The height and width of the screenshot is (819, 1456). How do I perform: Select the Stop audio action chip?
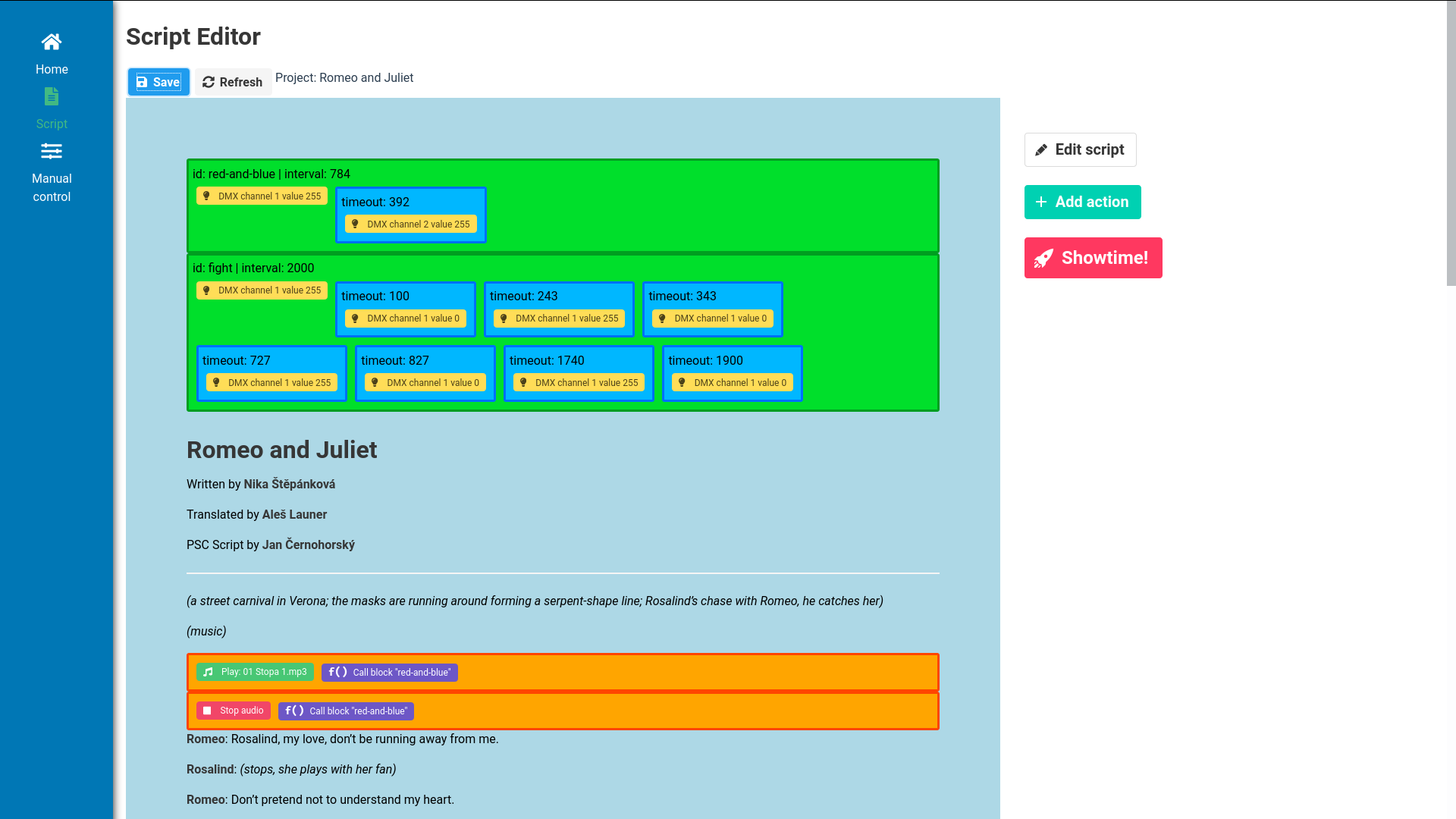click(234, 711)
